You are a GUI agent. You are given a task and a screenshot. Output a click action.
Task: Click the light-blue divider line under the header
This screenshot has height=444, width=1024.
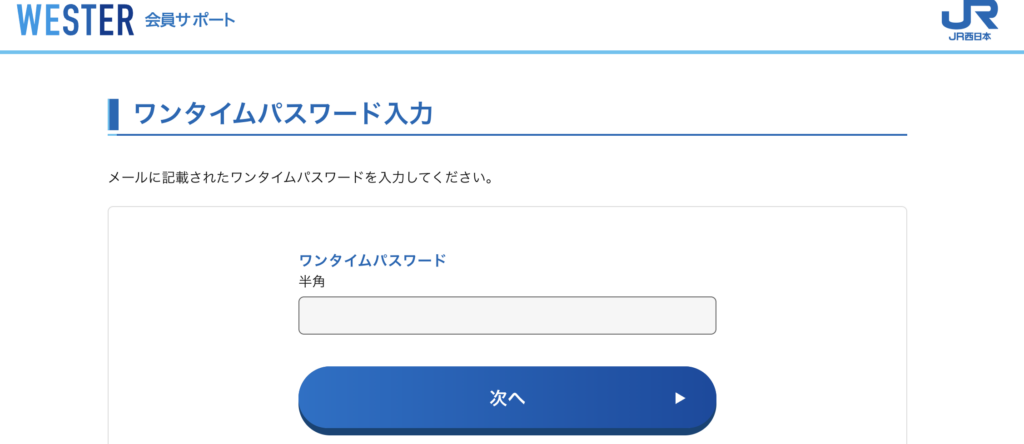click(x=512, y=52)
